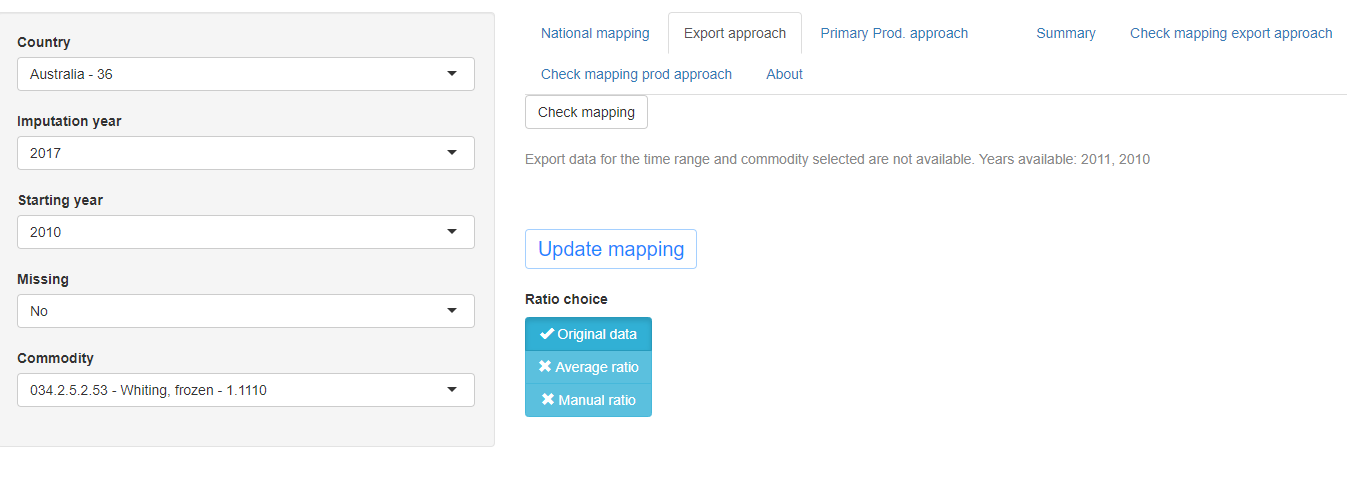Switch to the National mapping tab
1347x477 pixels.
click(x=595, y=33)
